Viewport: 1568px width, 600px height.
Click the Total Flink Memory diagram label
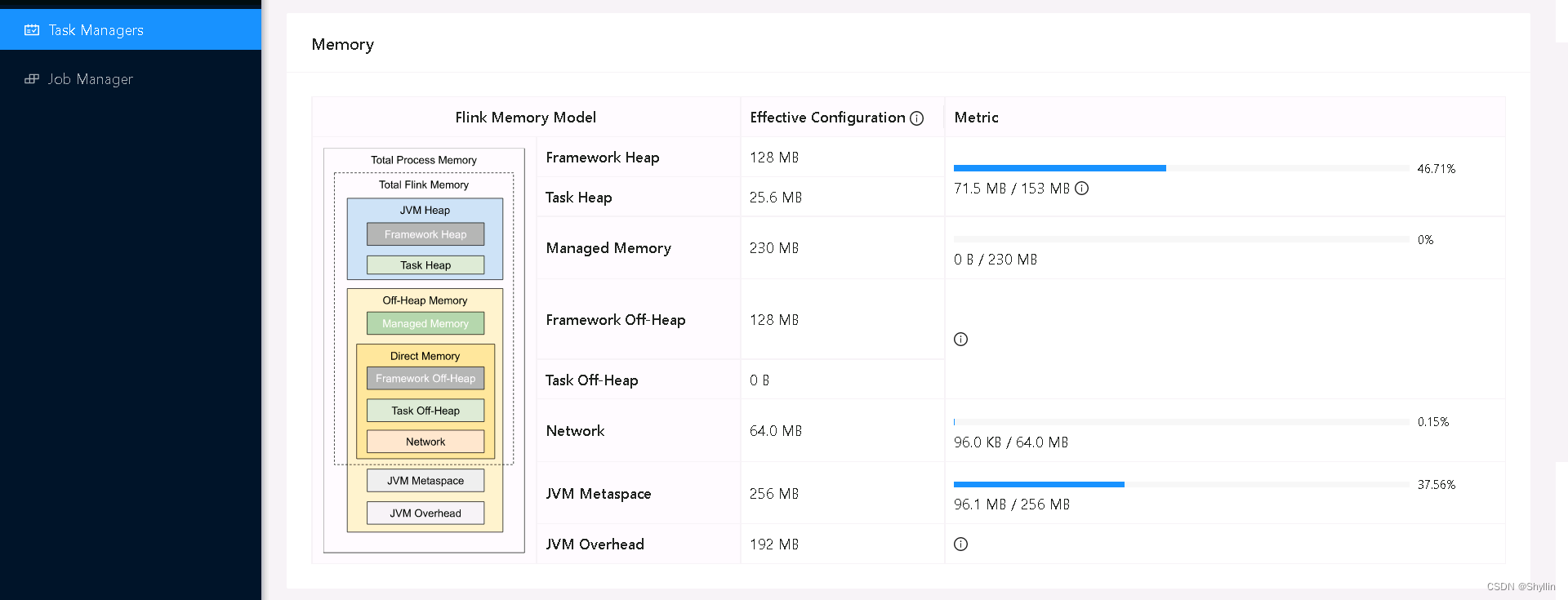[x=424, y=184]
